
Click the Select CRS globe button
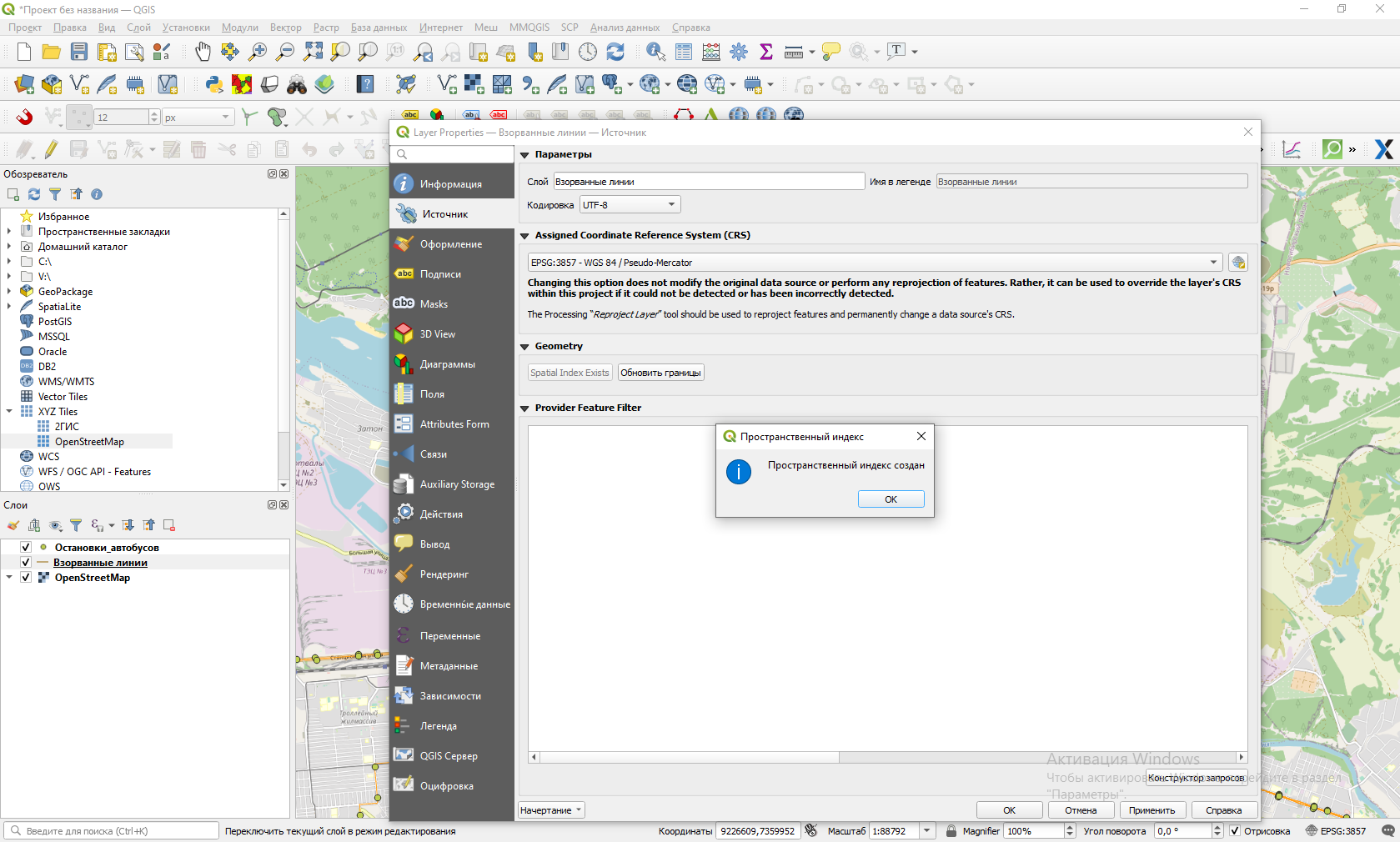[x=1238, y=263]
